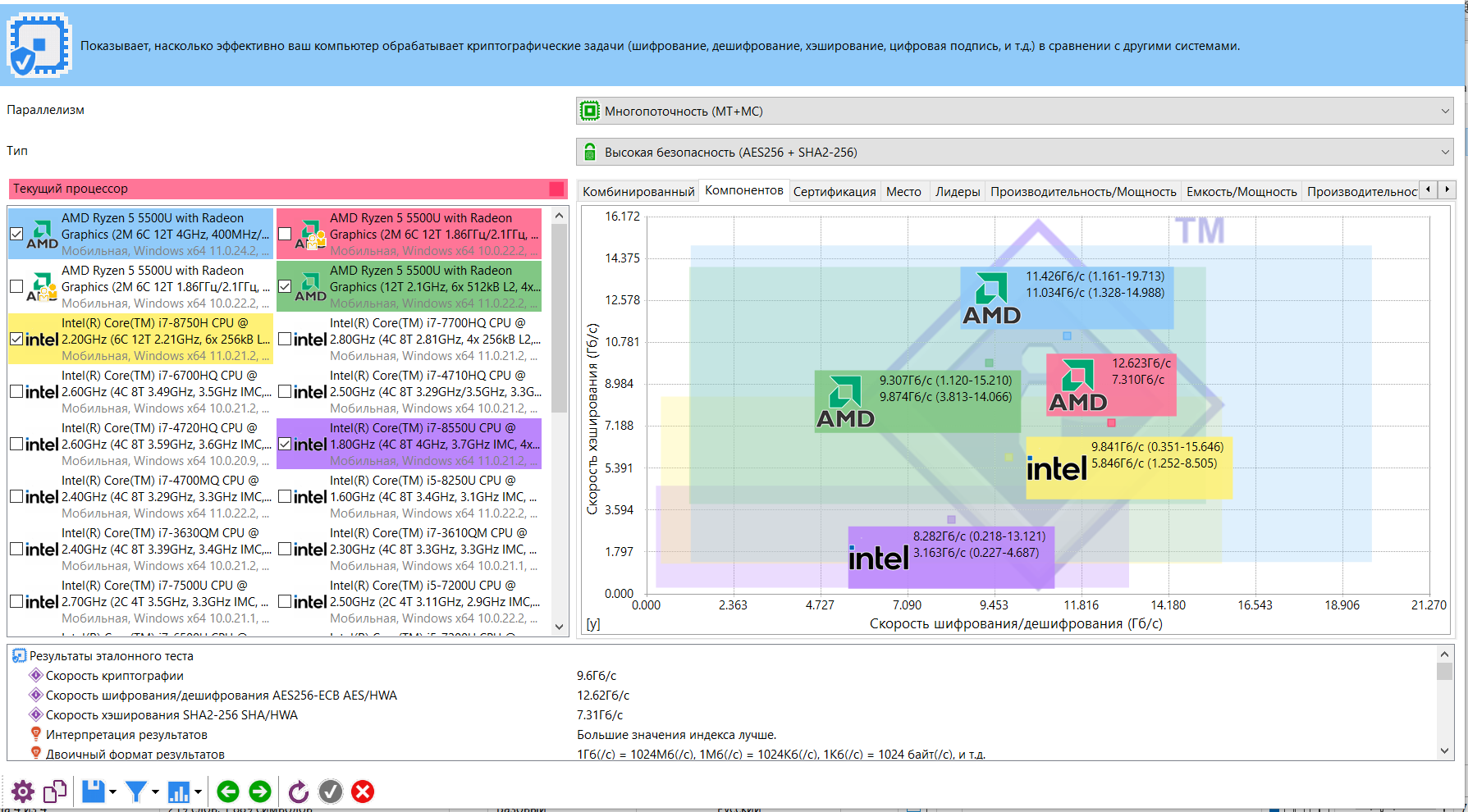
Task: Click the processor list scrollbar thumb
Action: coord(560,318)
